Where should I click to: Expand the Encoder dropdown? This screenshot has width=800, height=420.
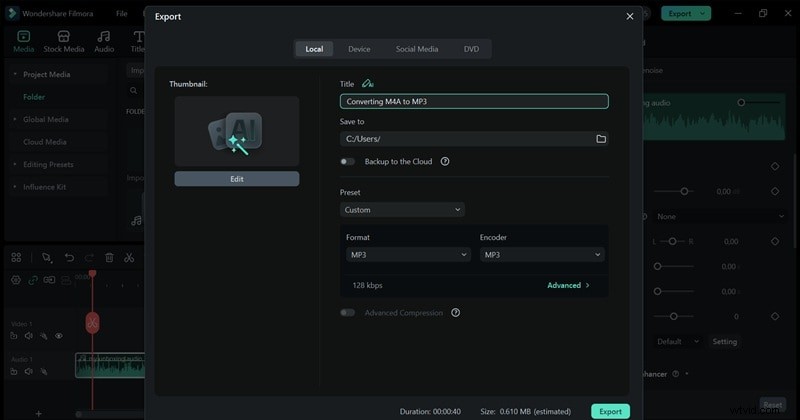[541, 255]
